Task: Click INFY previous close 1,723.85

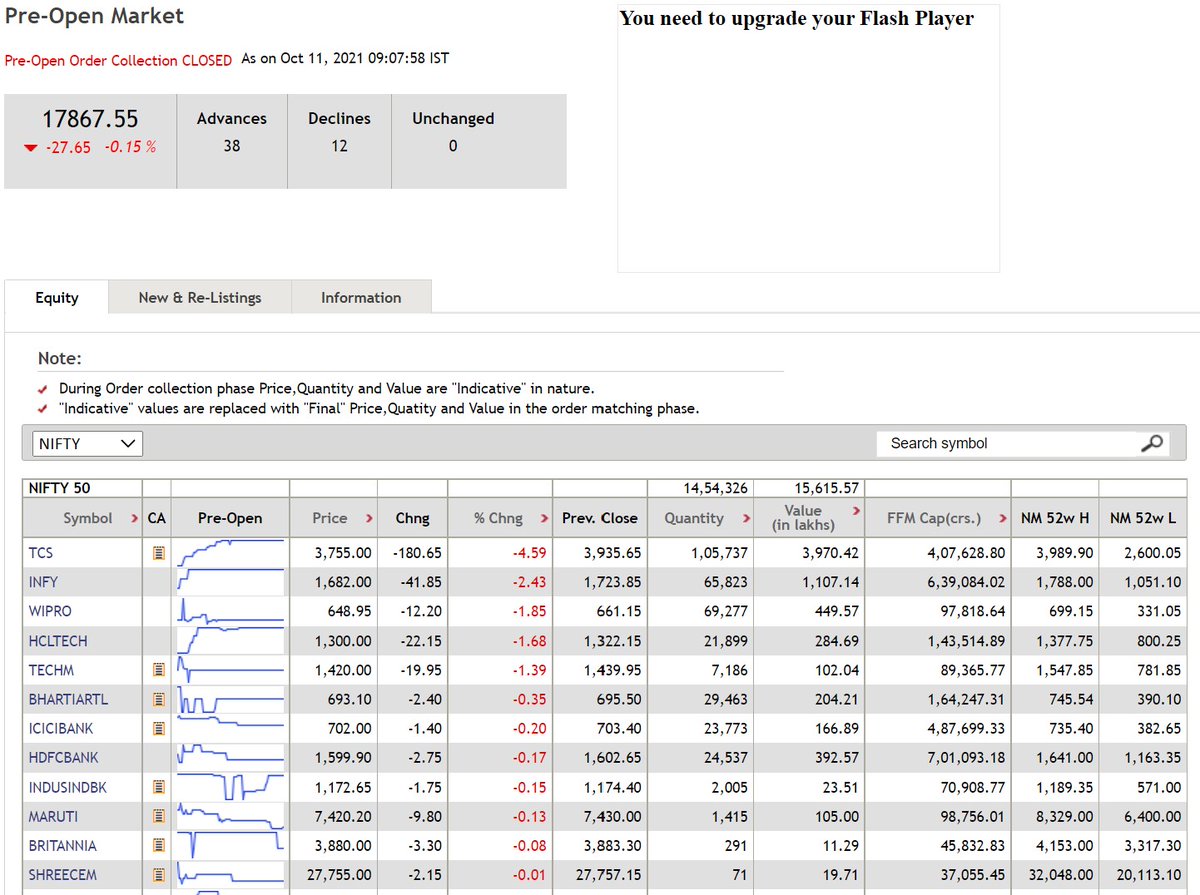Action: click(612, 582)
